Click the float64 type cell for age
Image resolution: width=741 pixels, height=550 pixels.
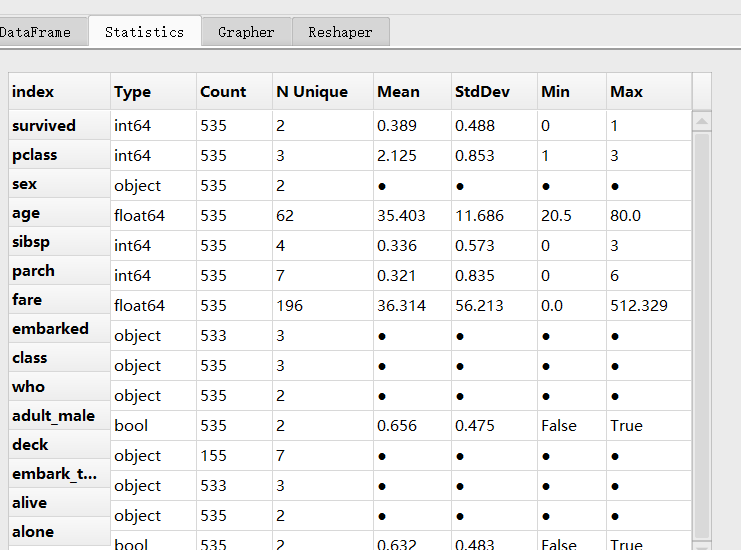154,215
